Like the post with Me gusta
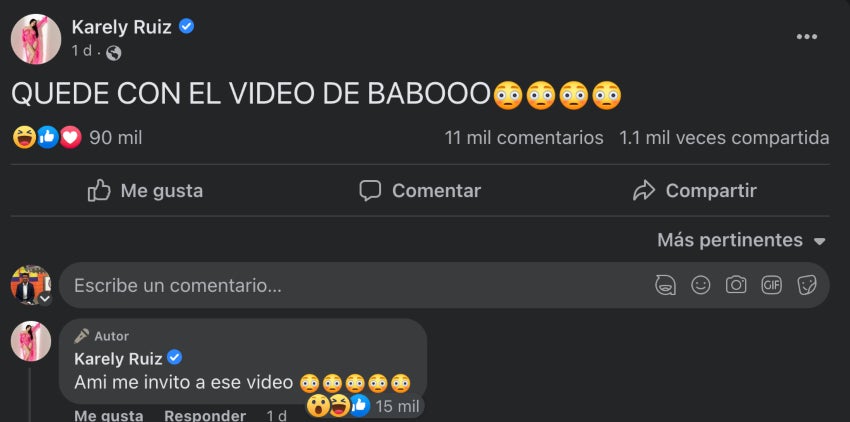The image size is (850, 422). [145, 191]
